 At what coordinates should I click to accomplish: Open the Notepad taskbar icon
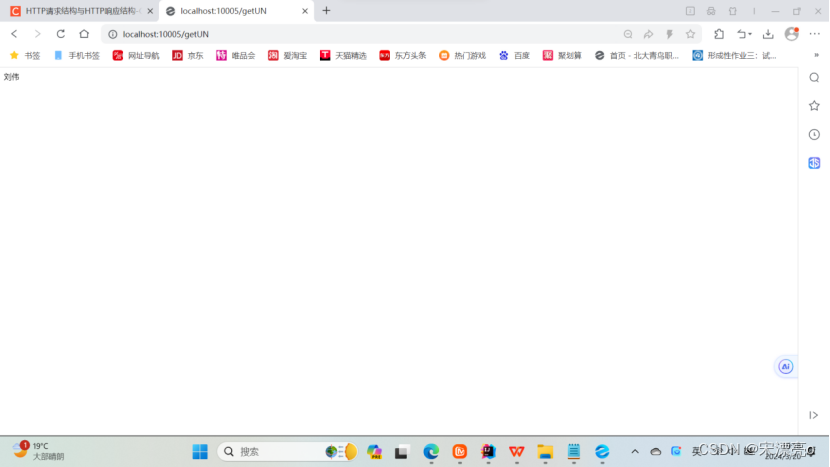(x=574, y=451)
